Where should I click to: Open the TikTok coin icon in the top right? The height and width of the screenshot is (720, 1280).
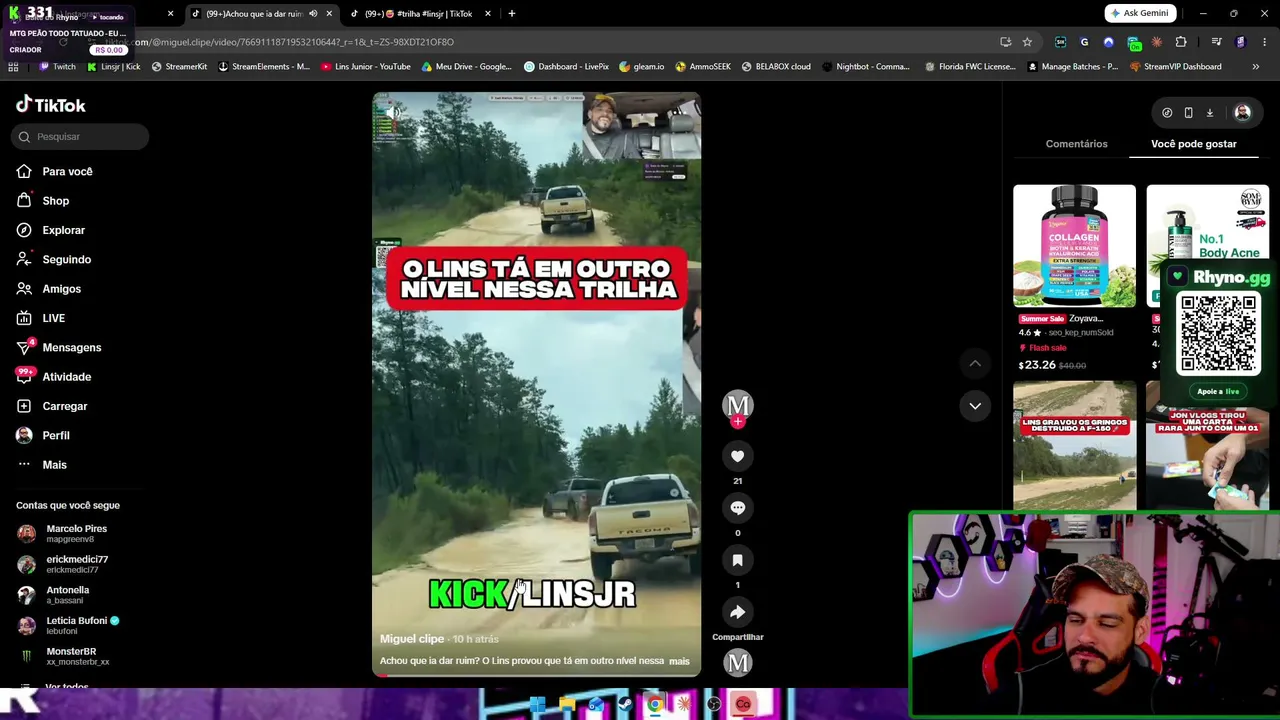1167,113
